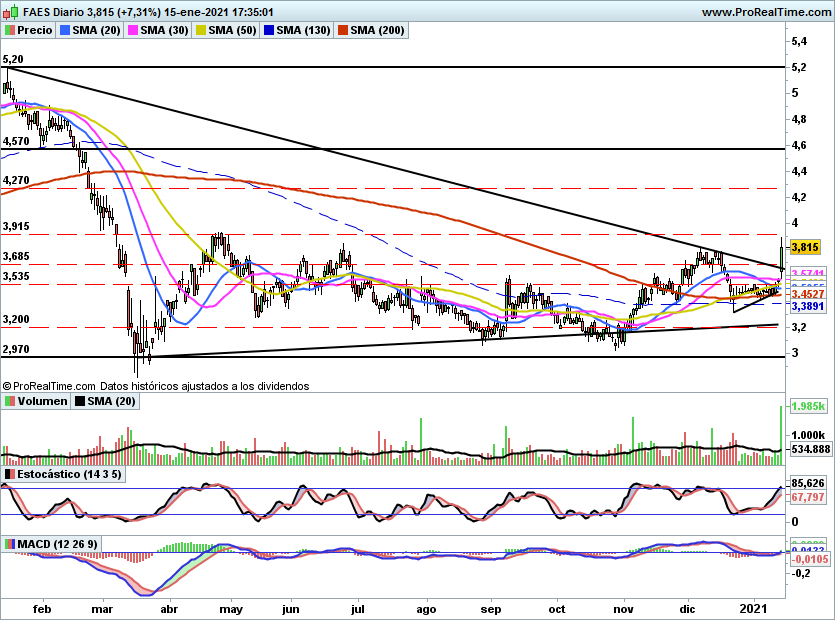Click the SMA (30) magenta legend label
This screenshot has height=620, width=835.
click(164, 30)
